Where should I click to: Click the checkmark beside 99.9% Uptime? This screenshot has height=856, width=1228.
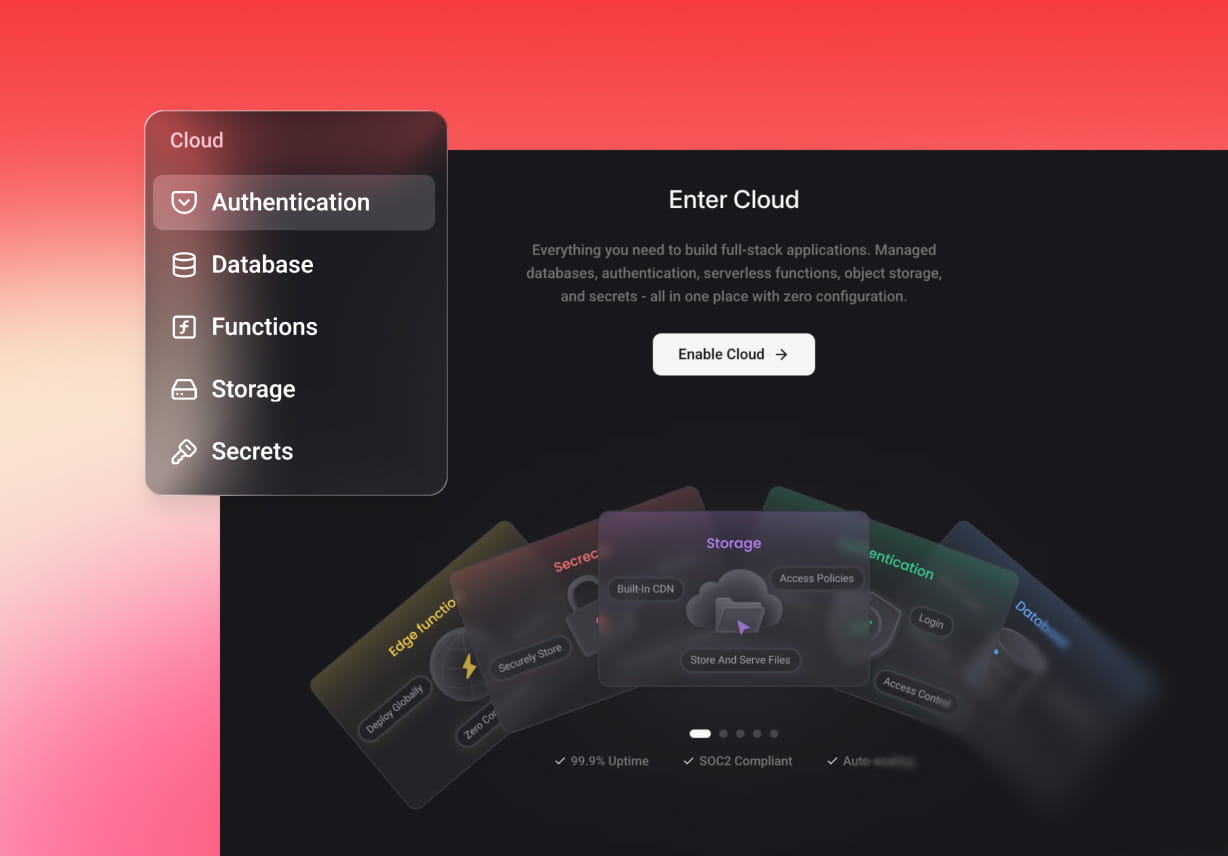pos(560,761)
